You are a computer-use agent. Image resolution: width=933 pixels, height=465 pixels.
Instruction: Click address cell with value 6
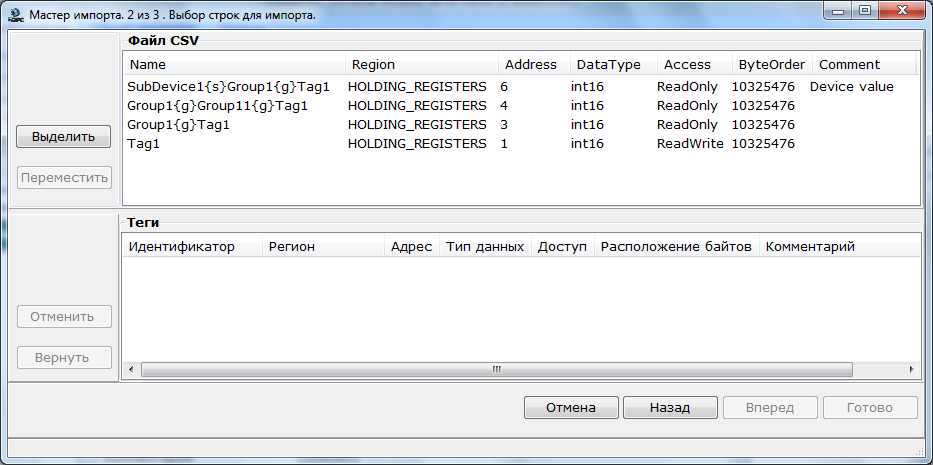coord(504,87)
